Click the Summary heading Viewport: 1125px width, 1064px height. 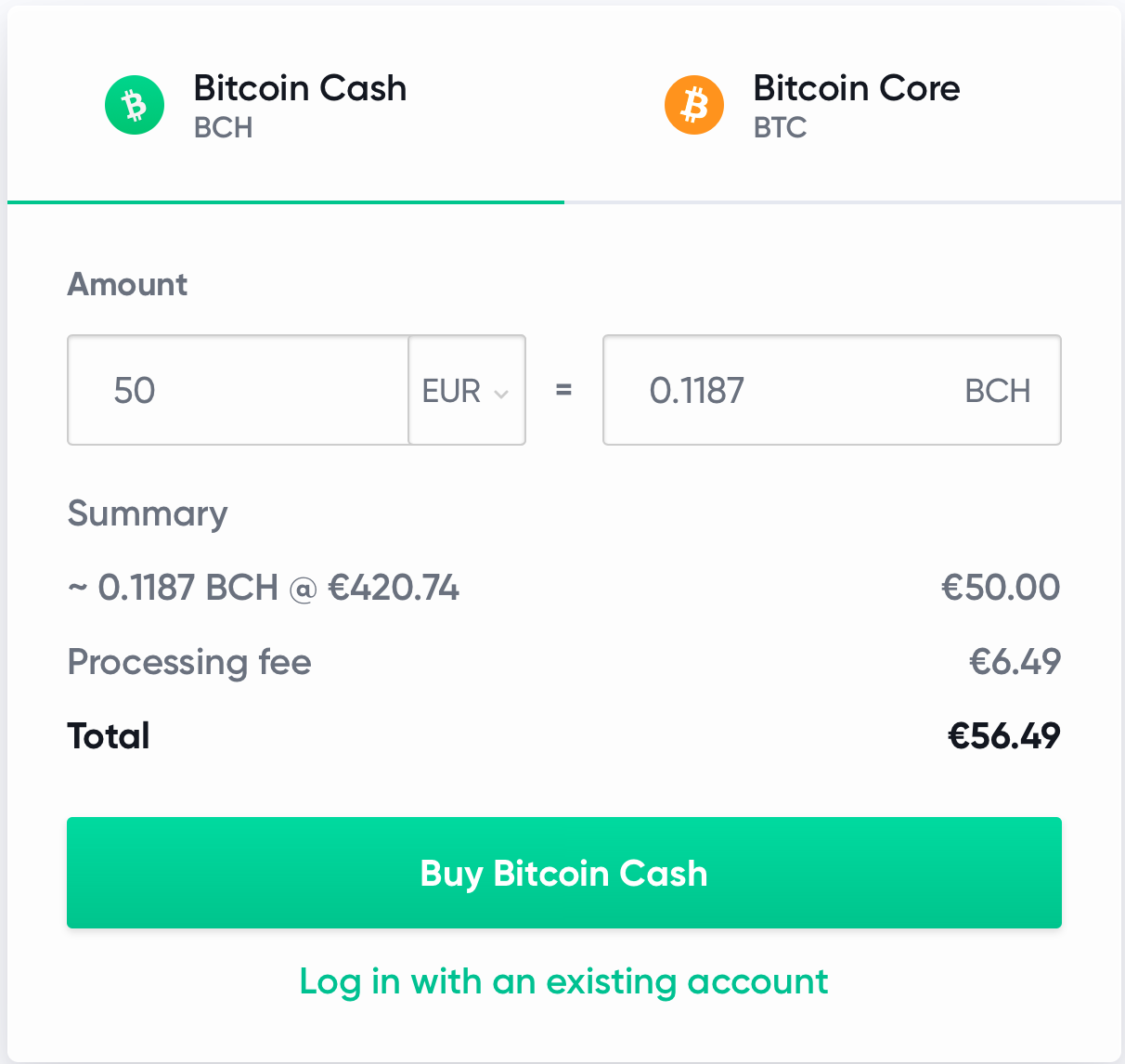click(x=148, y=513)
